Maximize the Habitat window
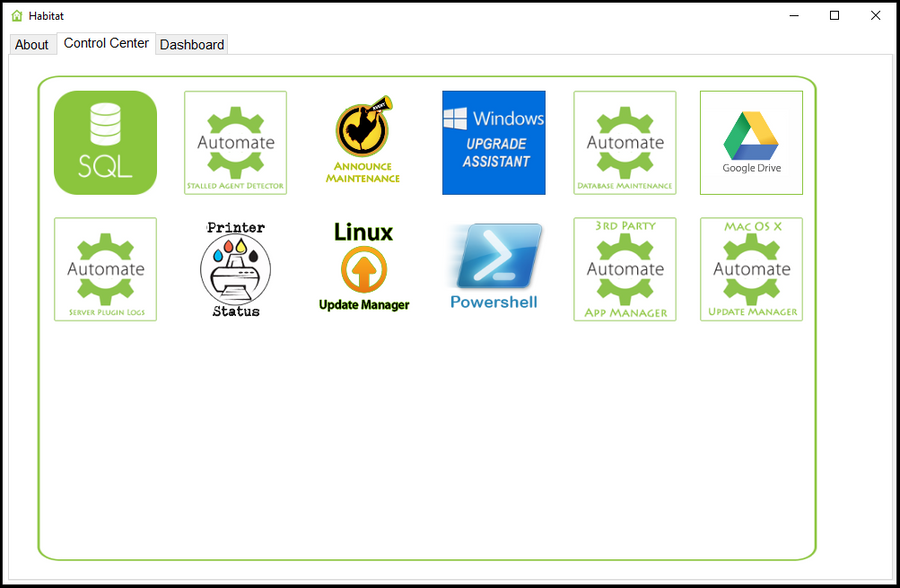Screen dimensions: 900x588 [x=835, y=15]
